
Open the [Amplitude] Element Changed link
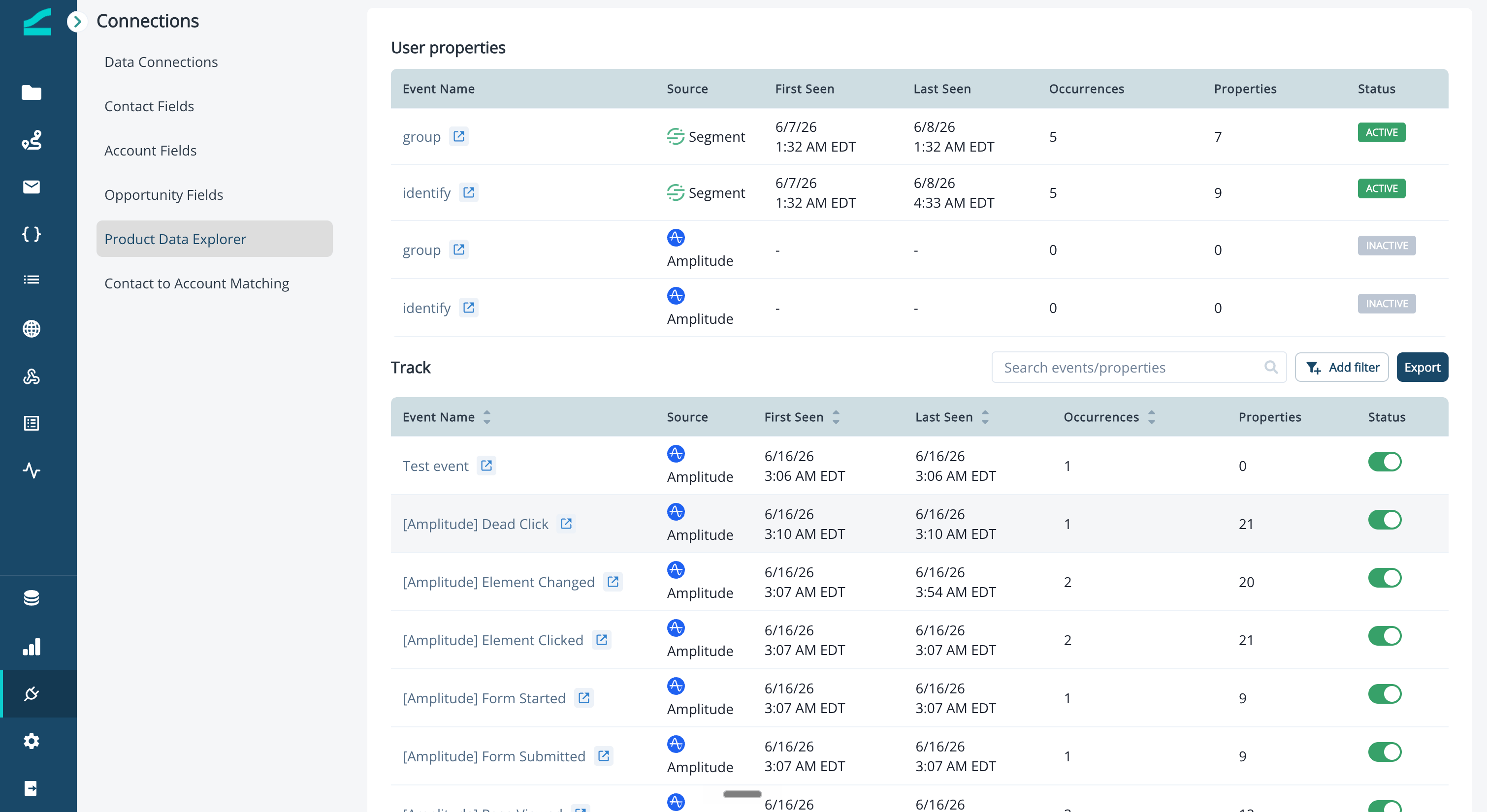[x=498, y=582]
